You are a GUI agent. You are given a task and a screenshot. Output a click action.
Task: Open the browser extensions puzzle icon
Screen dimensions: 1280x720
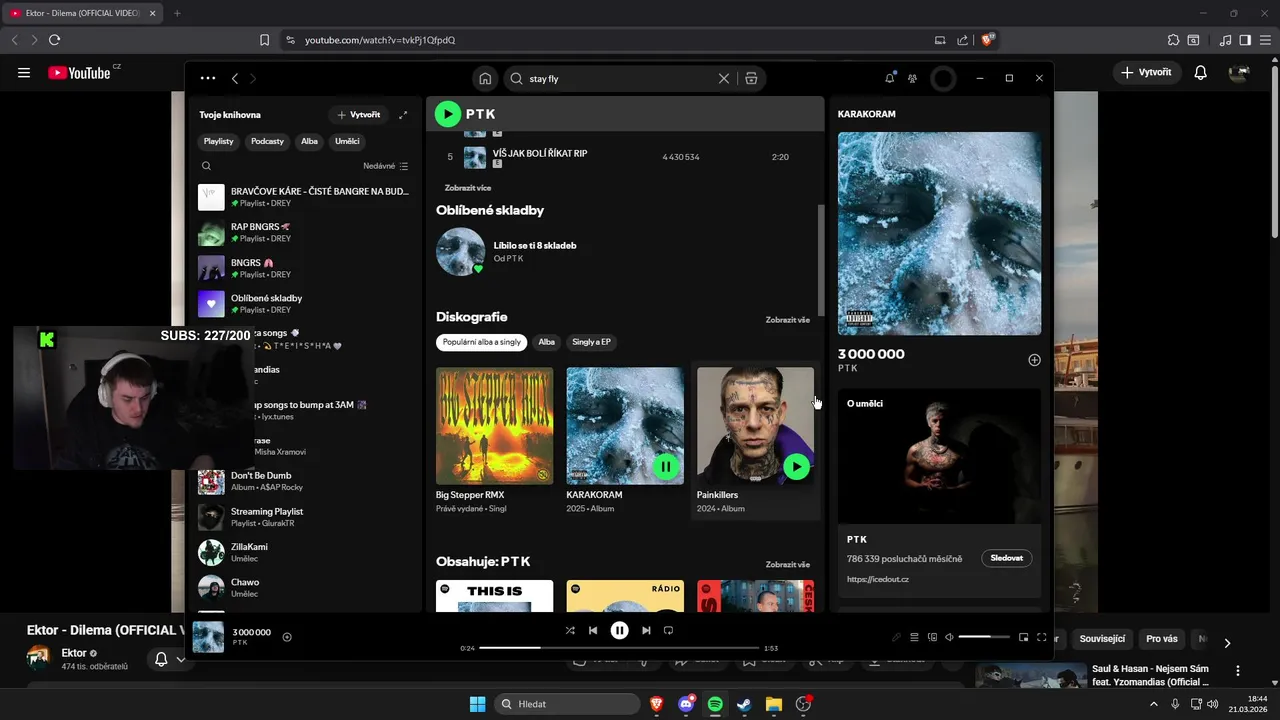[1174, 40]
